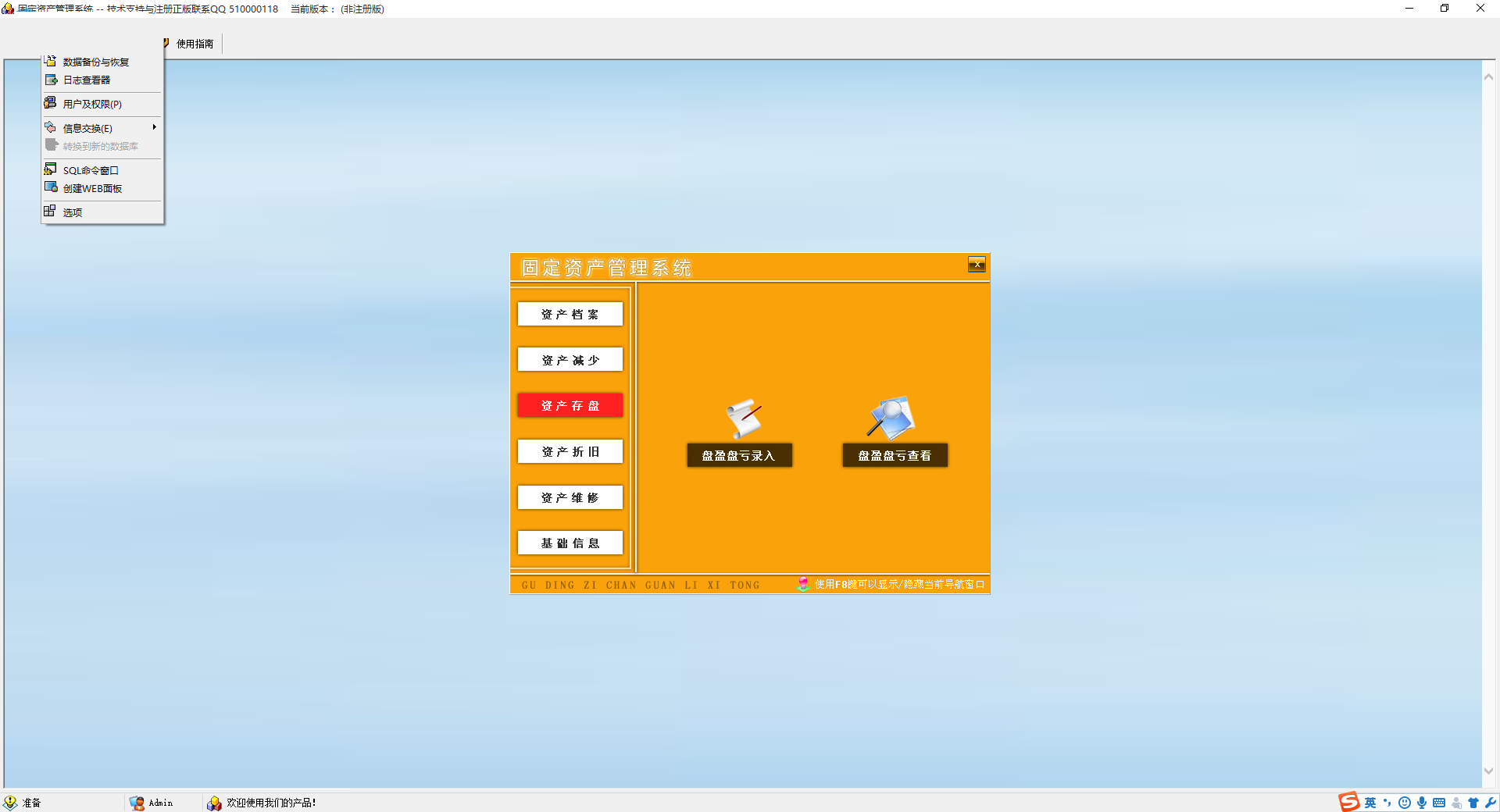Toggle the 英 input language mode

point(1370,803)
